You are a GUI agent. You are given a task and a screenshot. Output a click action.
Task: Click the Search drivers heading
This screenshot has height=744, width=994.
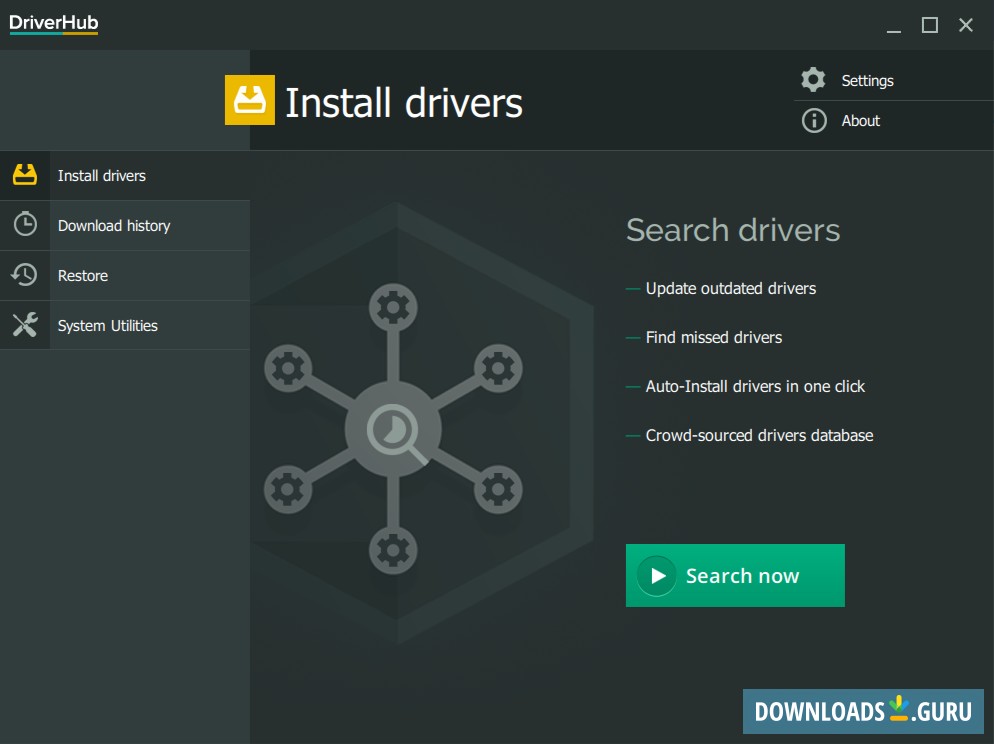pos(732,230)
